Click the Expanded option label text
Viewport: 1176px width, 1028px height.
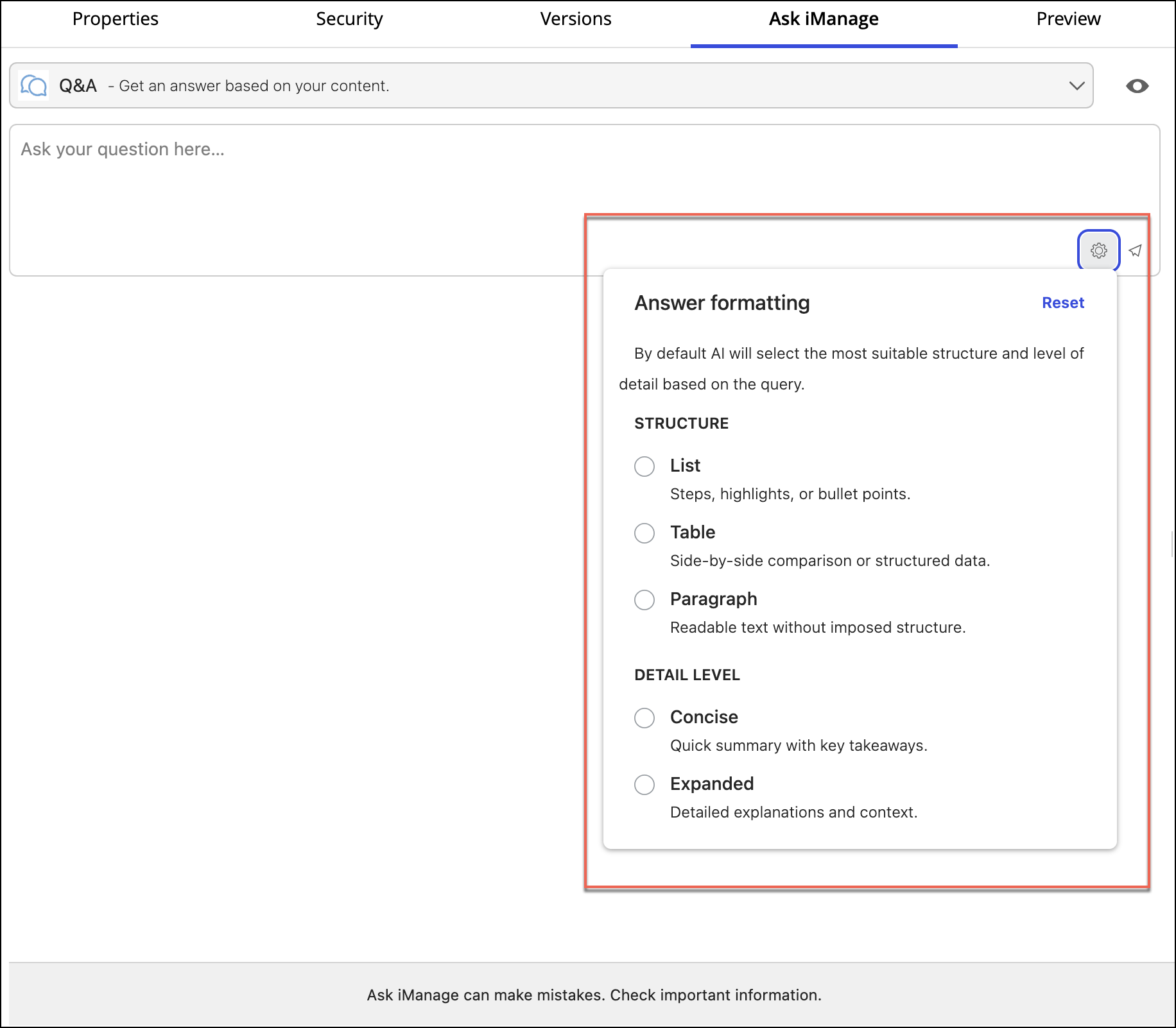tap(712, 784)
